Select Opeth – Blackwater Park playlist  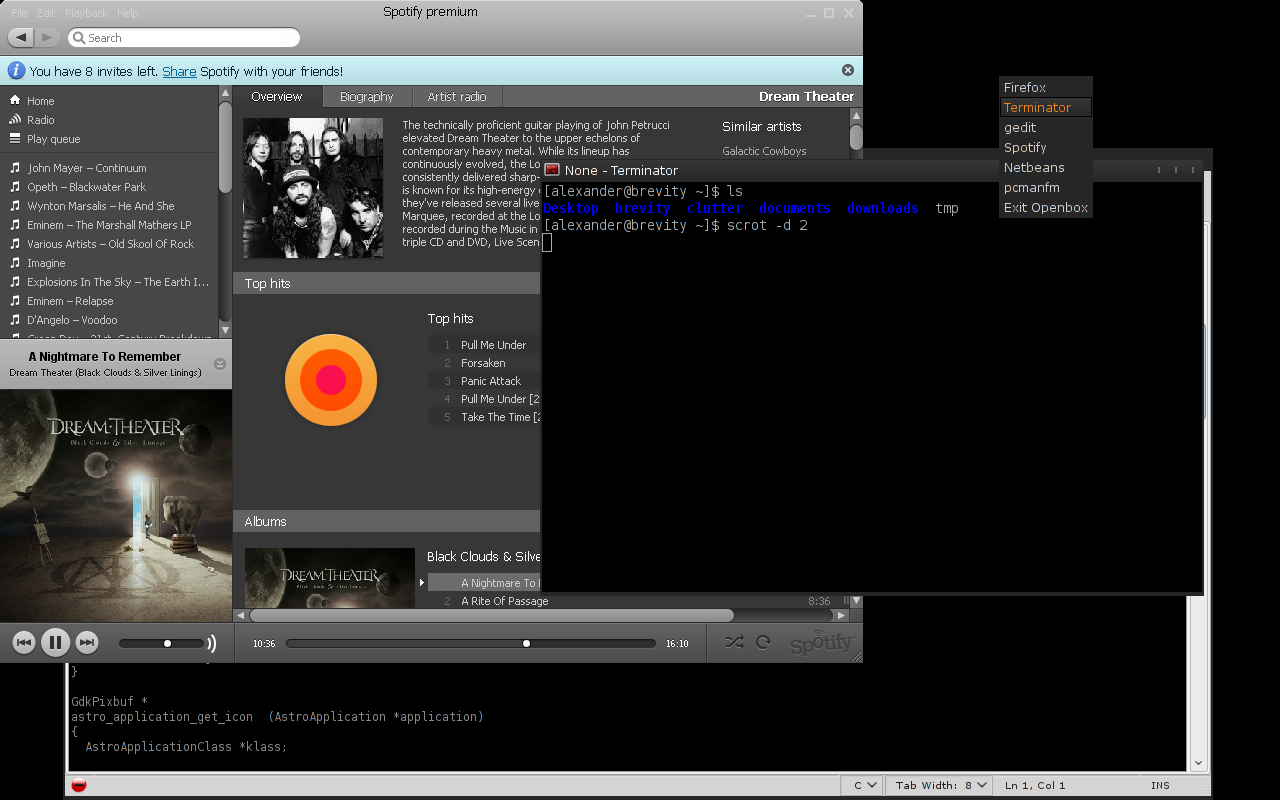86,187
